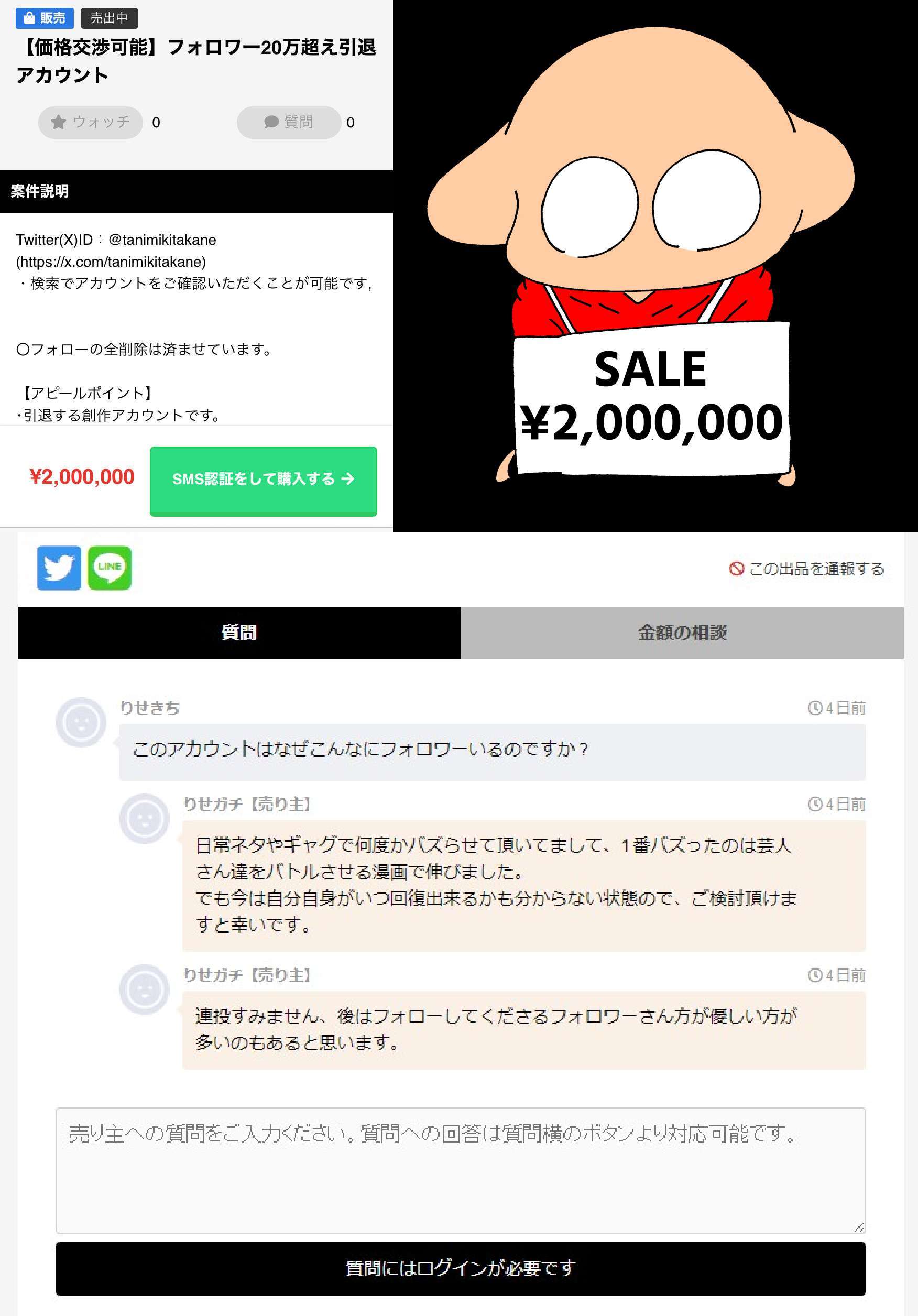Open the 金額の相談 tab
918x1316 pixels.
[x=682, y=633]
